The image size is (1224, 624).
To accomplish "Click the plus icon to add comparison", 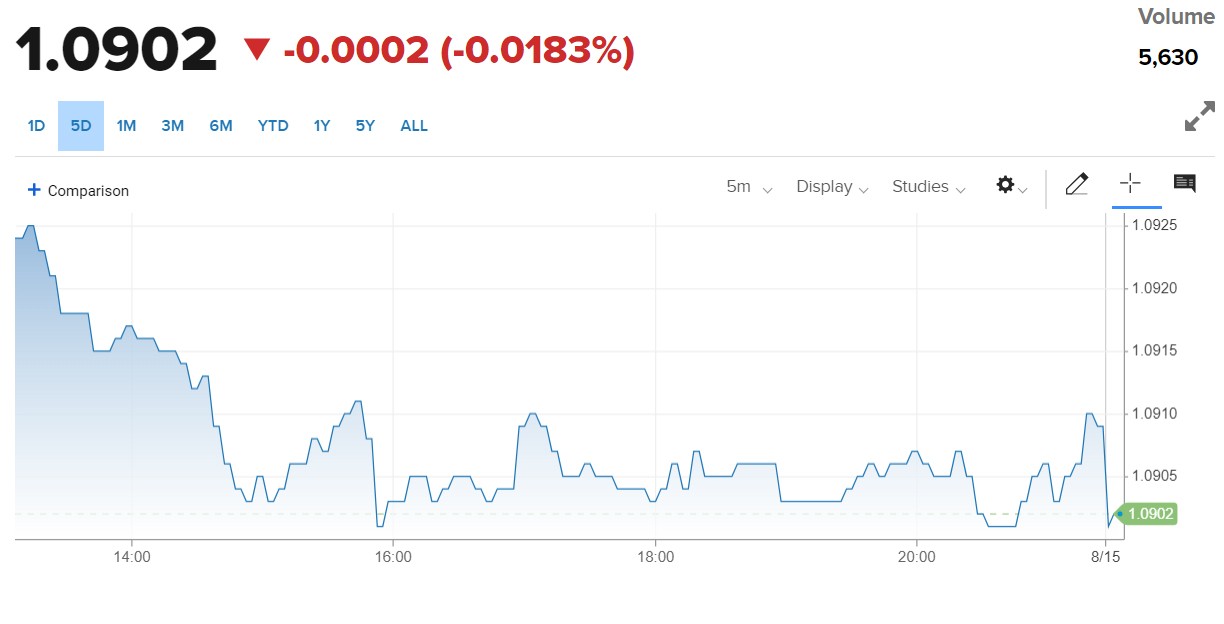I will (x=34, y=190).
